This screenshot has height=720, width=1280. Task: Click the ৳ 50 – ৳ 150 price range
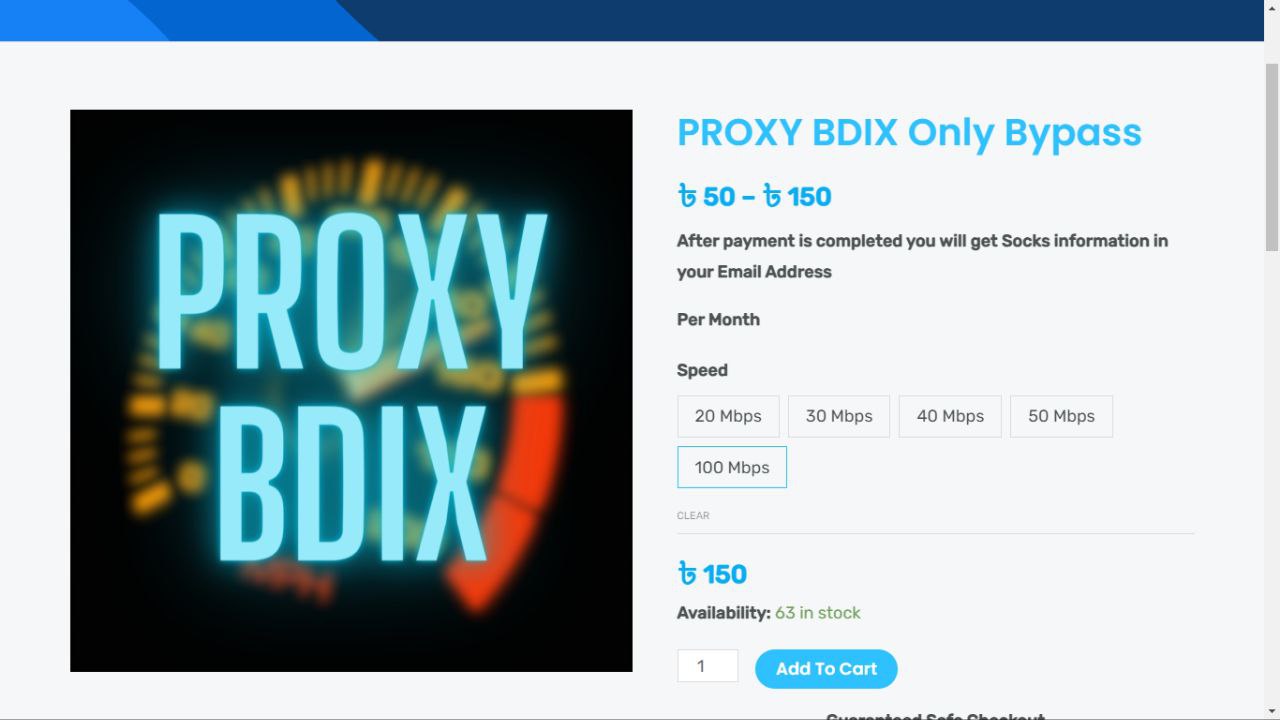coord(754,197)
